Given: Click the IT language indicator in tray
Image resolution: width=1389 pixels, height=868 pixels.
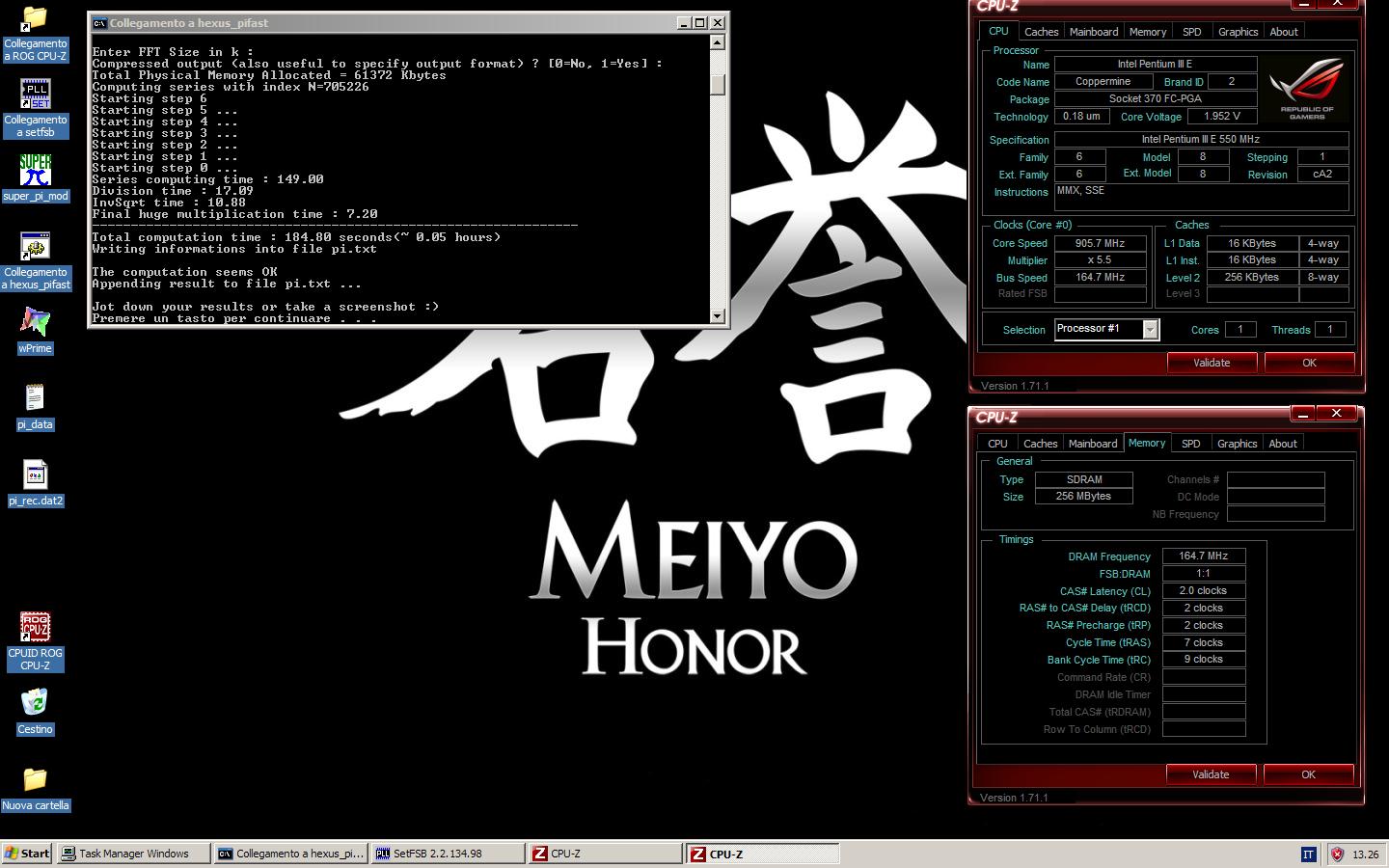Looking at the screenshot, I should [x=1308, y=854].
